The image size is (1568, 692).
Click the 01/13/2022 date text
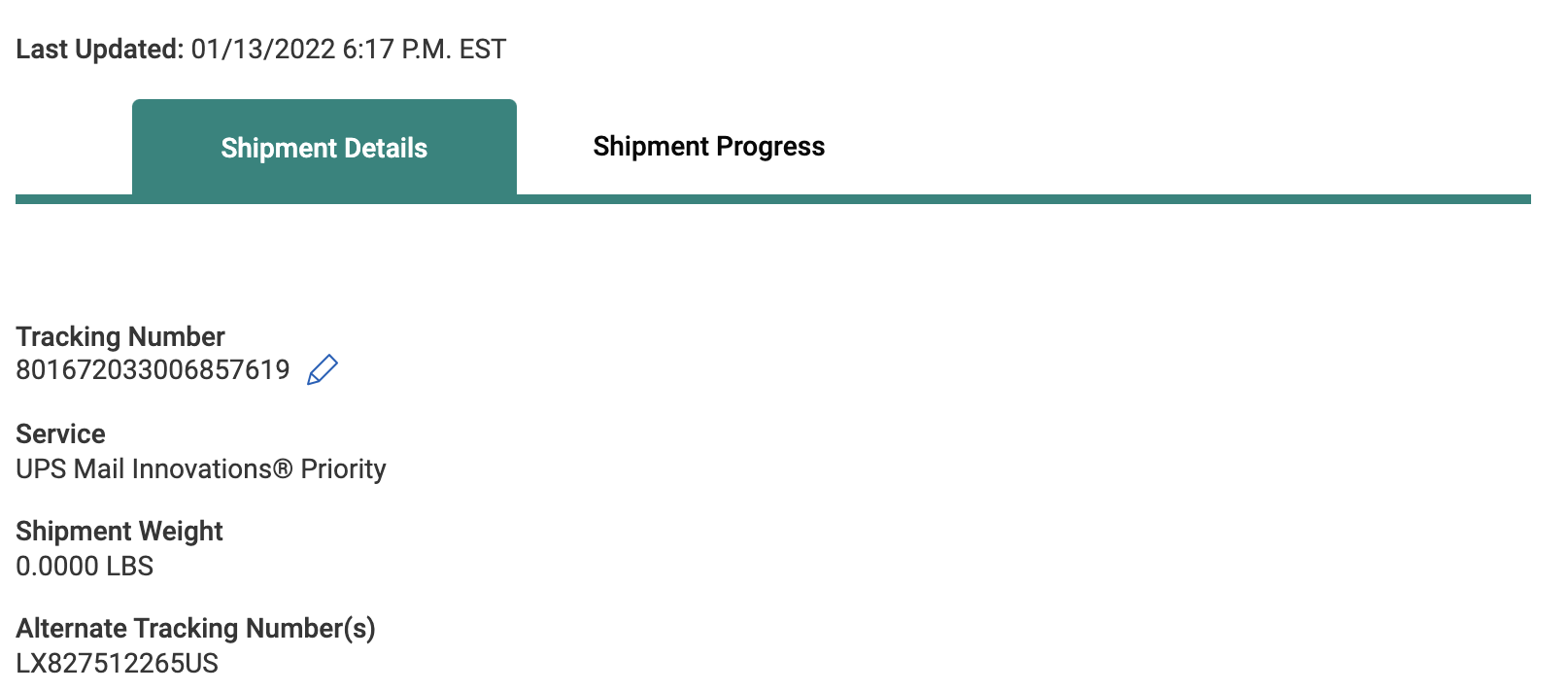coord(262,50)
